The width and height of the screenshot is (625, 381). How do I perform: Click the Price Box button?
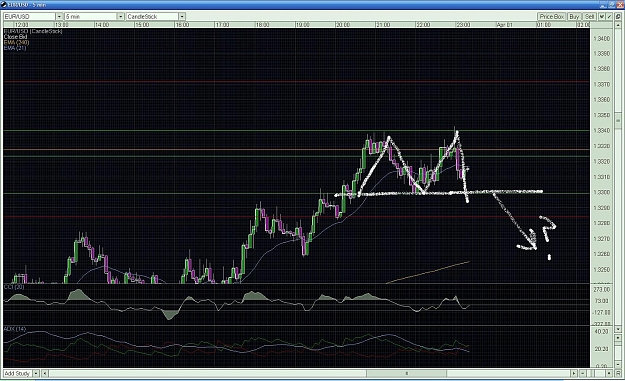point(552,17)
